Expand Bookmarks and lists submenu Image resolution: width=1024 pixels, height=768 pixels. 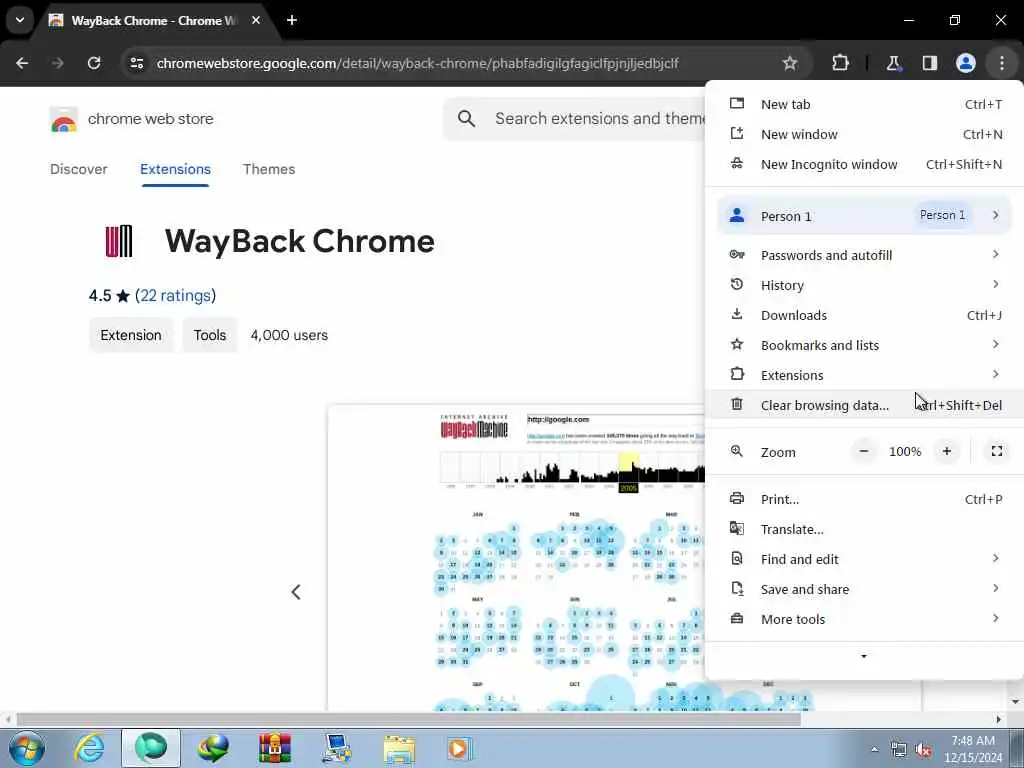point(864,345)
